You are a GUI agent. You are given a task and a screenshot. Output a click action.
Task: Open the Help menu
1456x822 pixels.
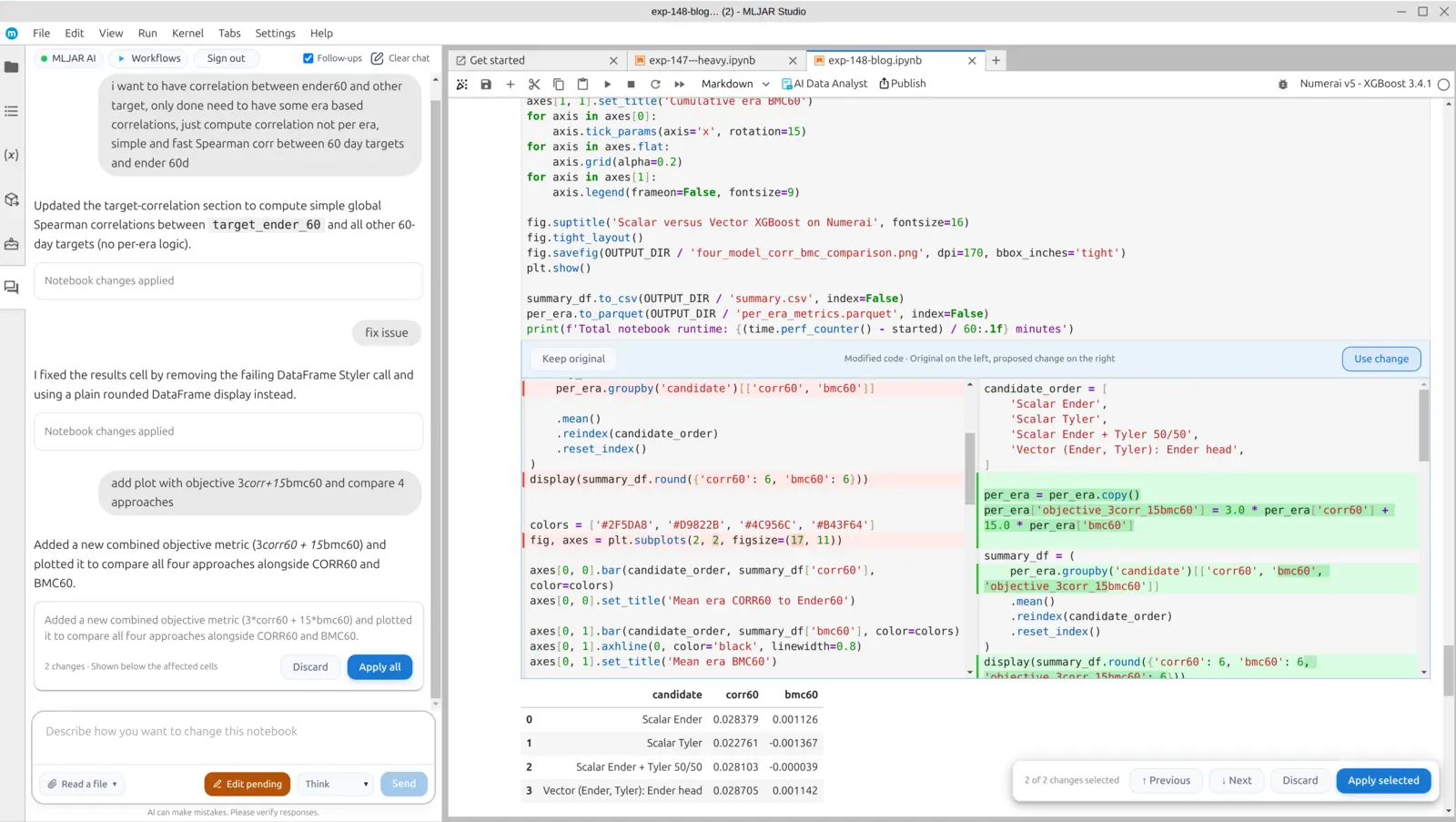tap(321, 33)
